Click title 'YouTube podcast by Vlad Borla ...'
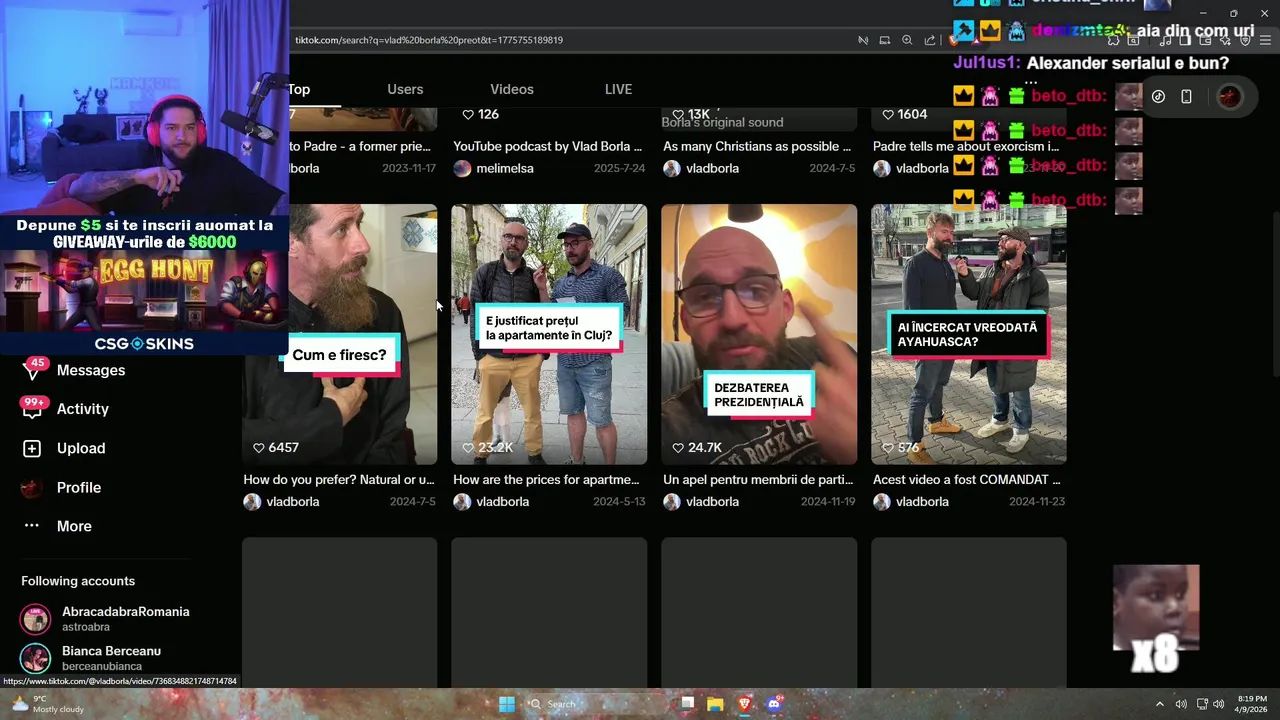 (548, 146)
